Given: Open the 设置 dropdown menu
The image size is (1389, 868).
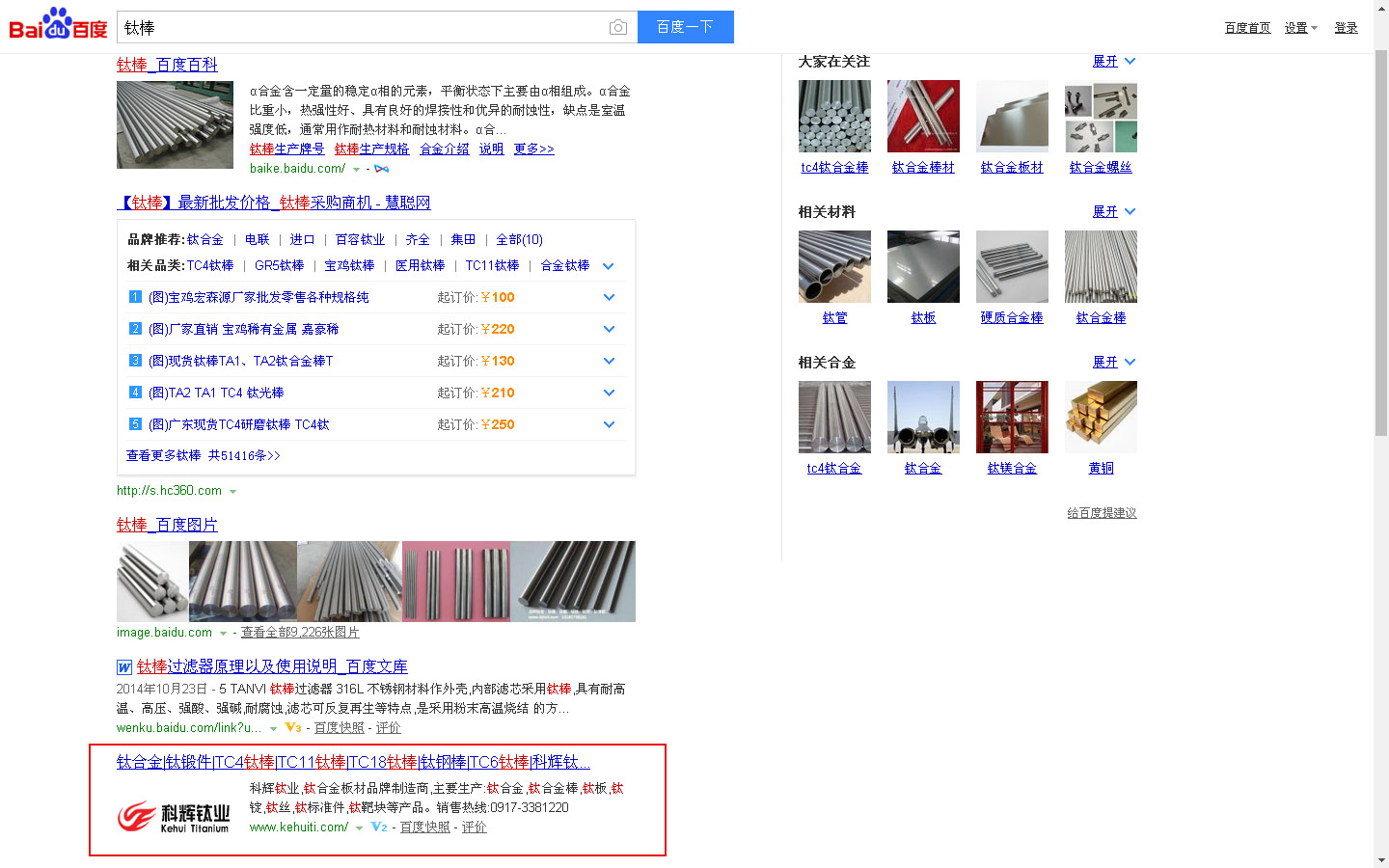Looking at the screenshot, I should click(1300, 28).
